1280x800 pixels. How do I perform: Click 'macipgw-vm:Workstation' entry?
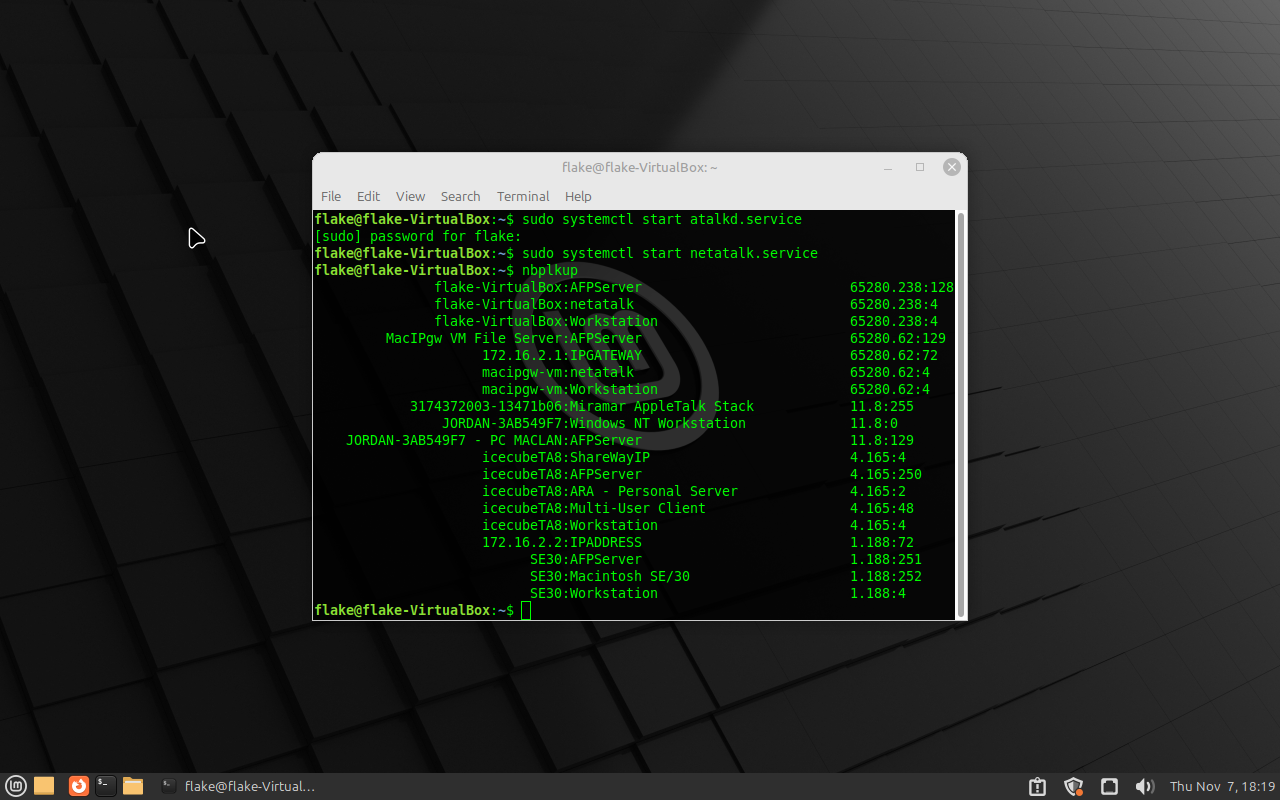pyautogui.click(x=570, y=389)
